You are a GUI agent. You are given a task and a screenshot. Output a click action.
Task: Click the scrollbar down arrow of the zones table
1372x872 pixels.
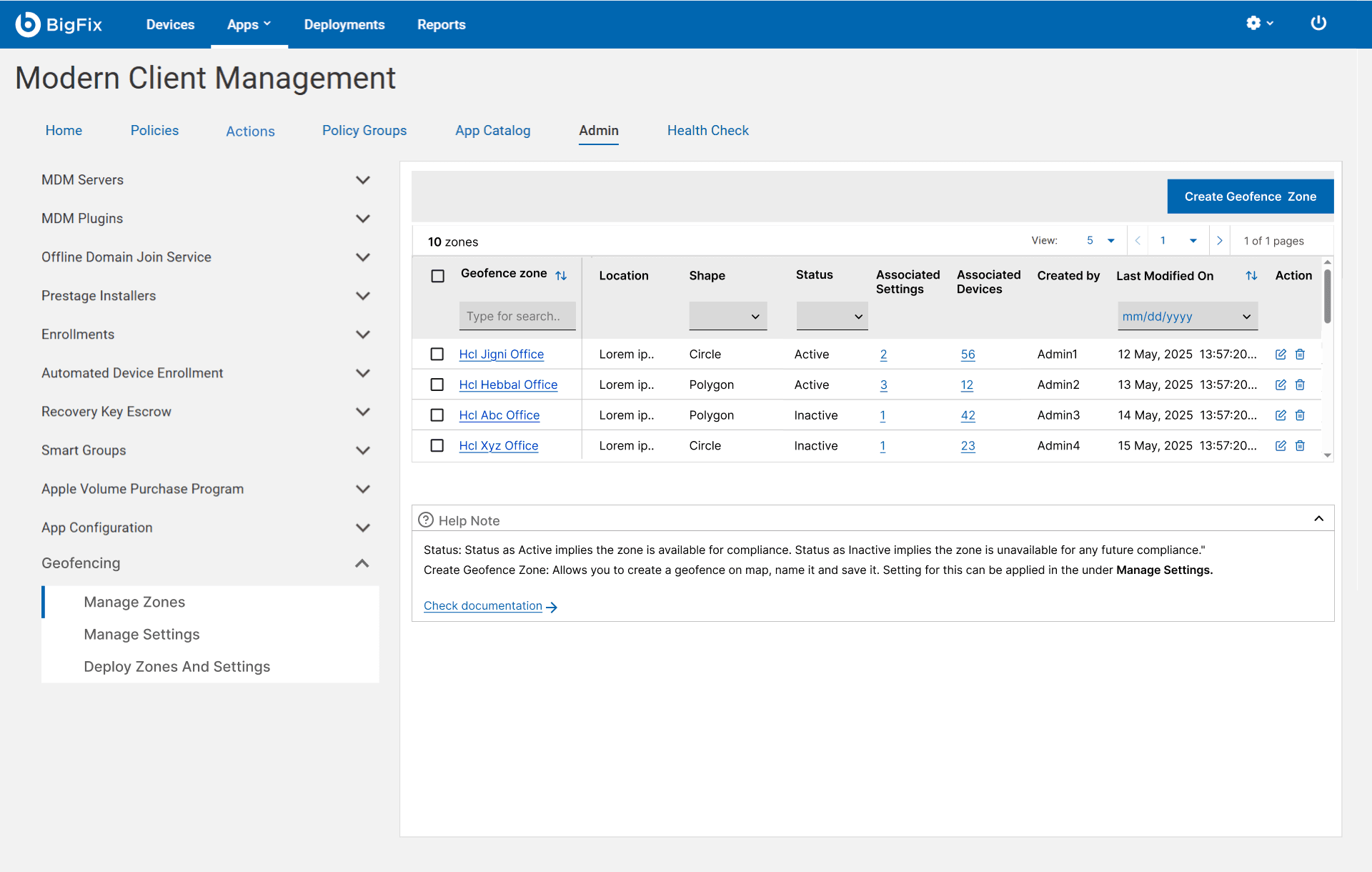point(1327,455)
